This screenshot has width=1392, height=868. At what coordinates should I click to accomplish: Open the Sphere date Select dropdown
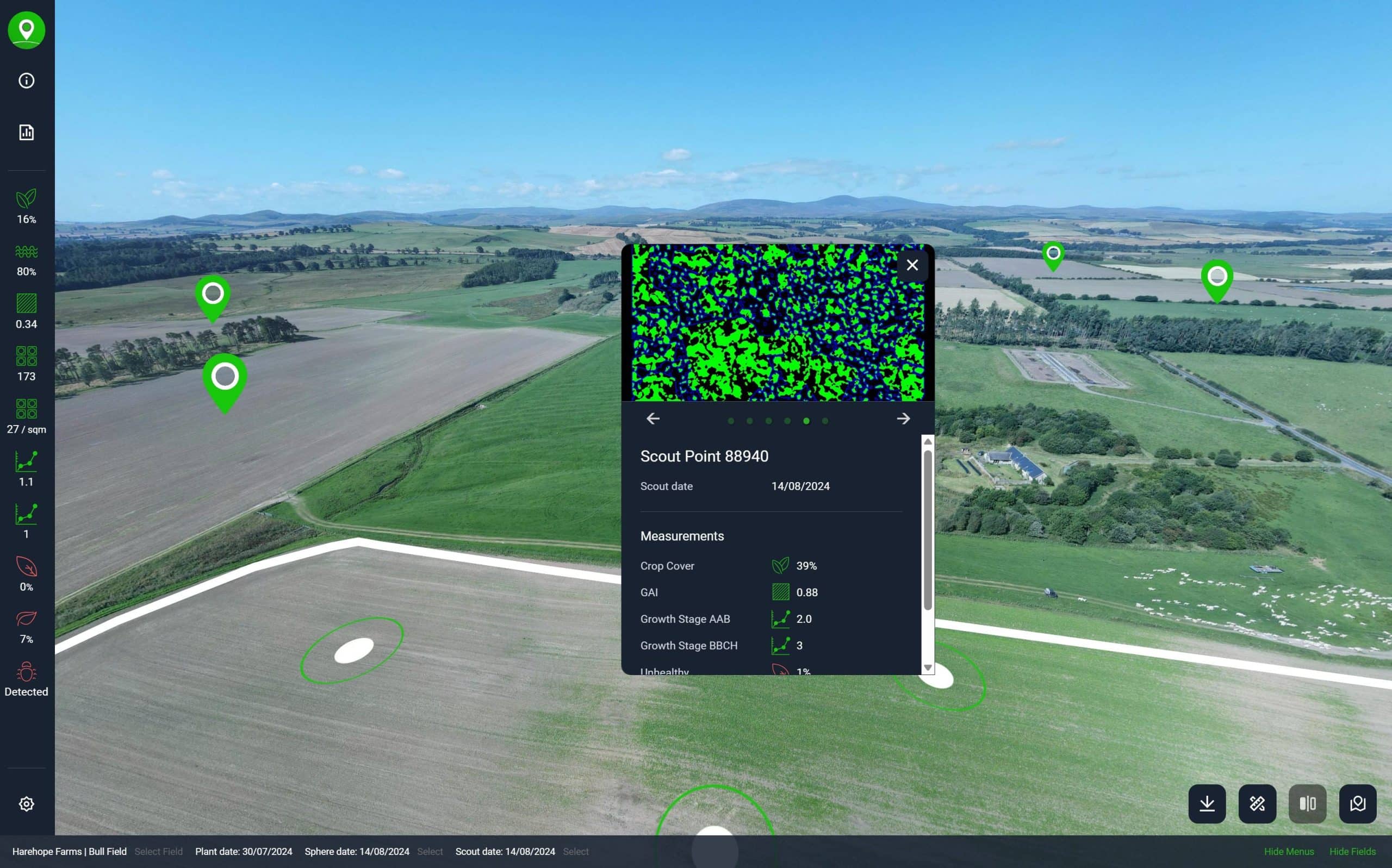(x=430, y=851)
